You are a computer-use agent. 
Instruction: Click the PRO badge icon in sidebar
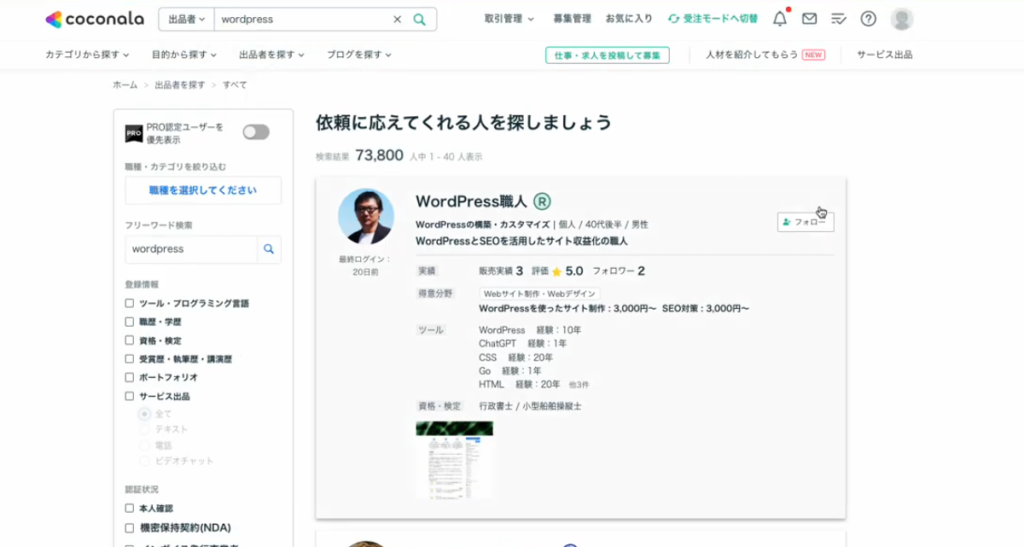[134, 133]
